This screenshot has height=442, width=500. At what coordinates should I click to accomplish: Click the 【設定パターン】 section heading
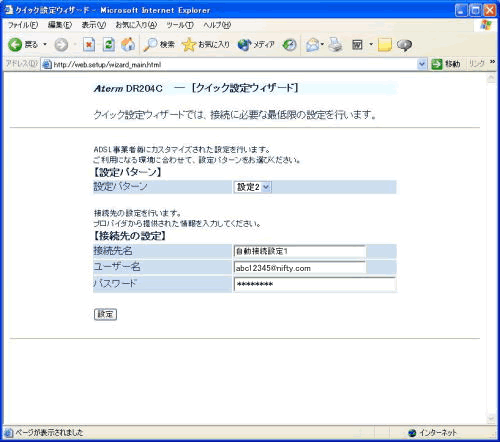click(x=127, y=172)
